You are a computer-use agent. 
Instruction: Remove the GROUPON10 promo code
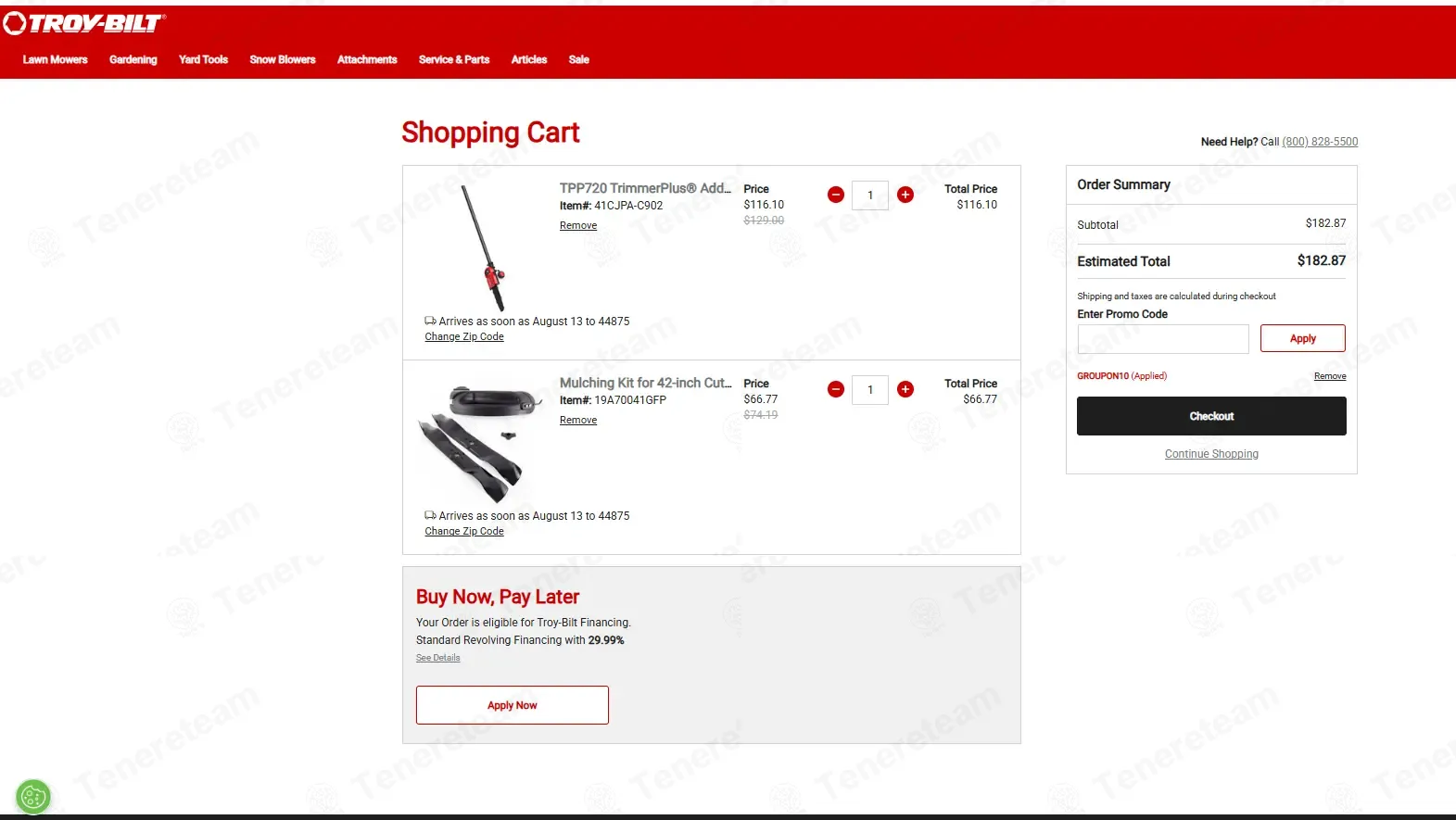pos(1330,376)
